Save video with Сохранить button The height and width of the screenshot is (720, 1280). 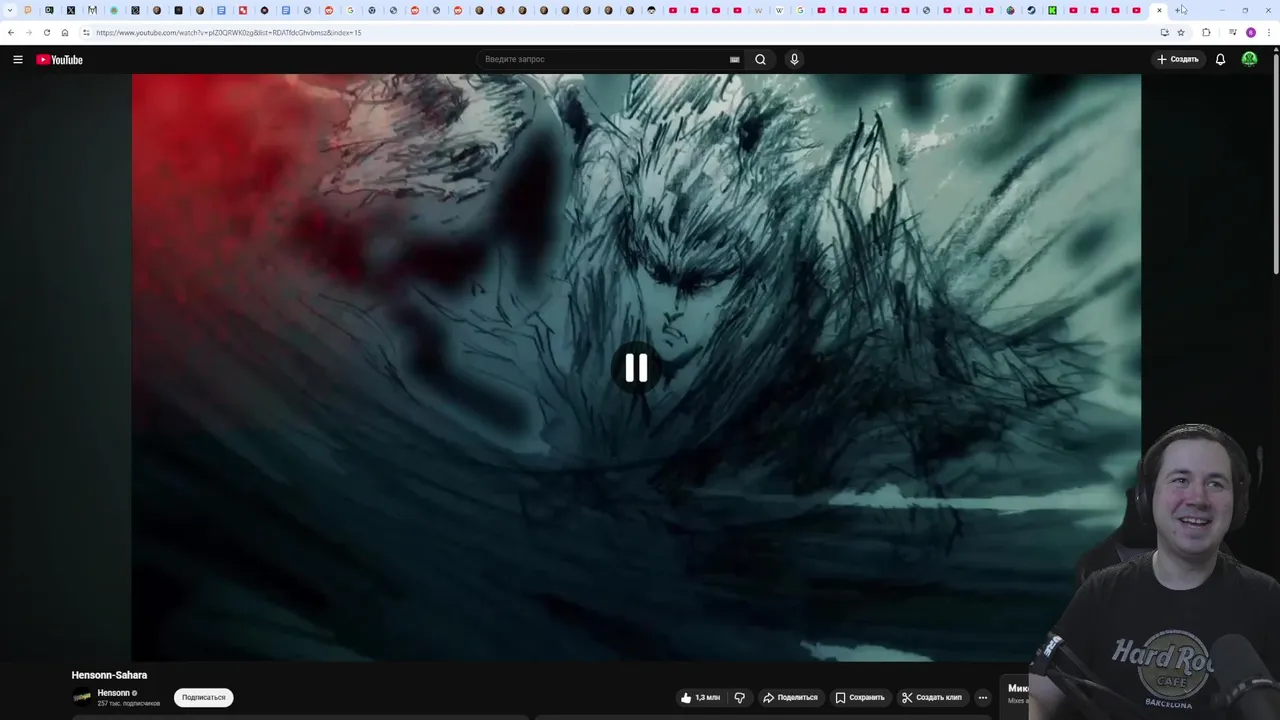pyautogui.click(x=860, y=697)
